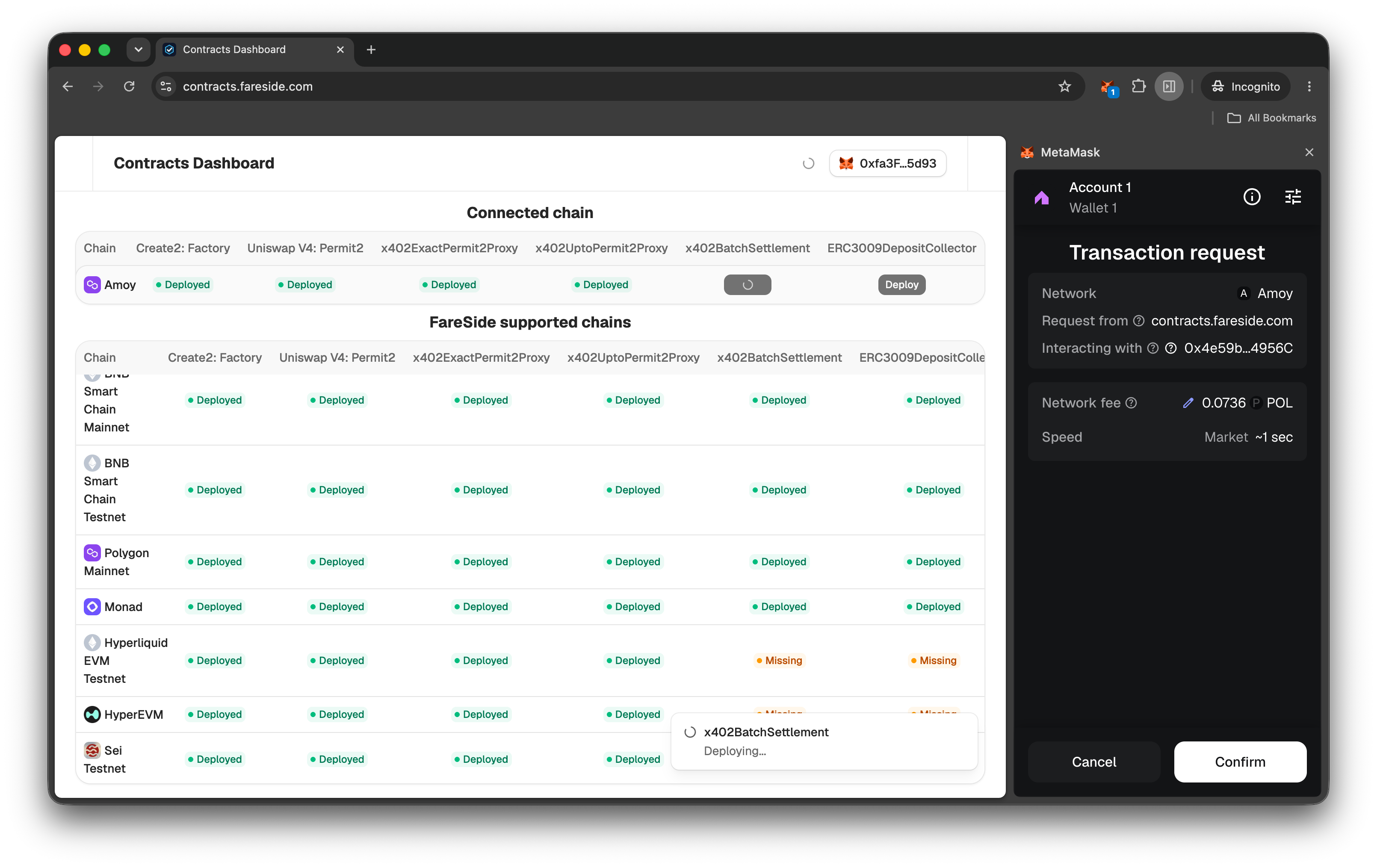Edit network fee with the pencil icon
This screenshot has height=868, width=1377.
point(1188,402)
